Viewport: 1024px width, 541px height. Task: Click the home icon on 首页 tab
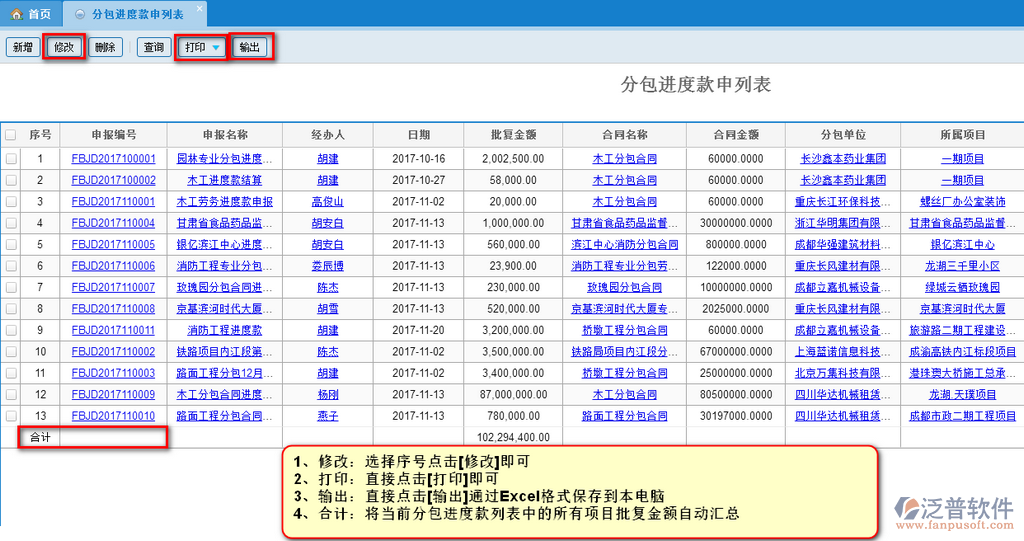pos(16,15)
